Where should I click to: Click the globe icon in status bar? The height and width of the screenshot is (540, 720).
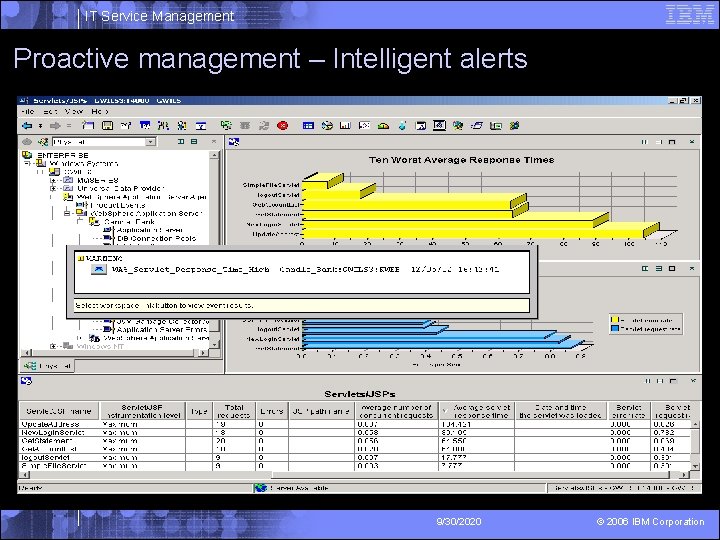(x=260, y=488)
